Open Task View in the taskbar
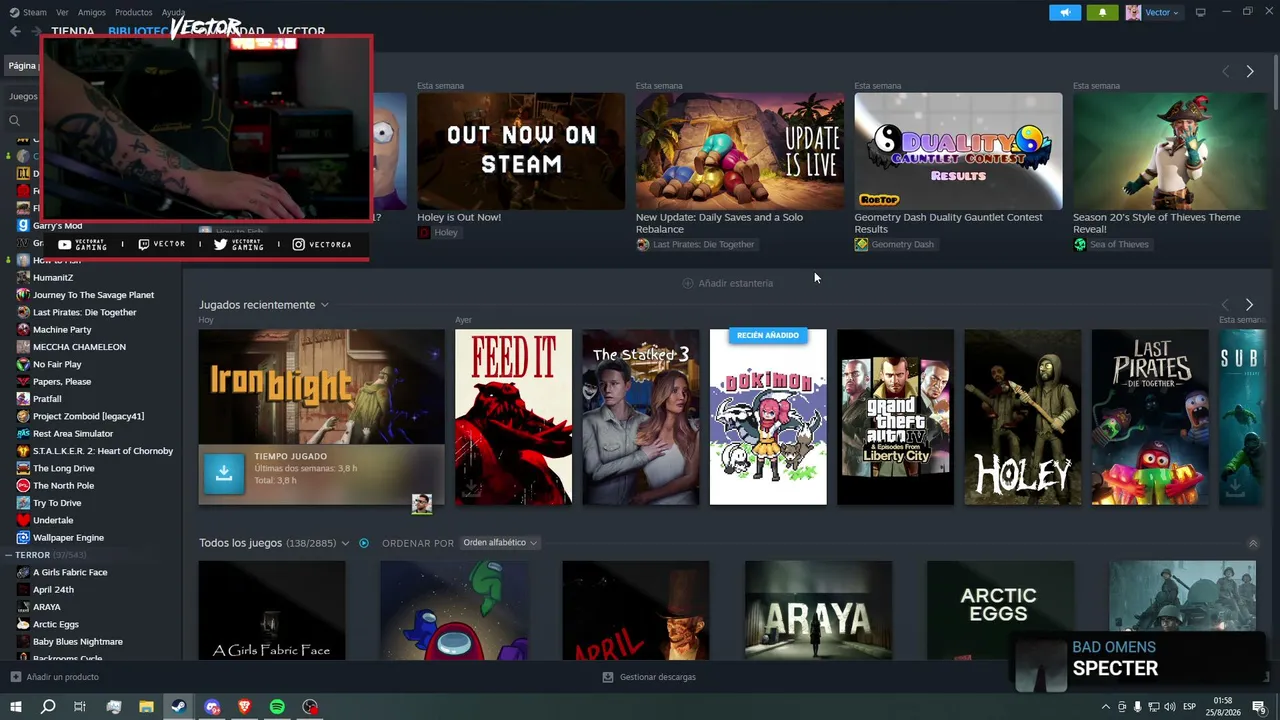Image resolution: width=1280 pixels, height=720 pixels. click(x=80, y=707)
